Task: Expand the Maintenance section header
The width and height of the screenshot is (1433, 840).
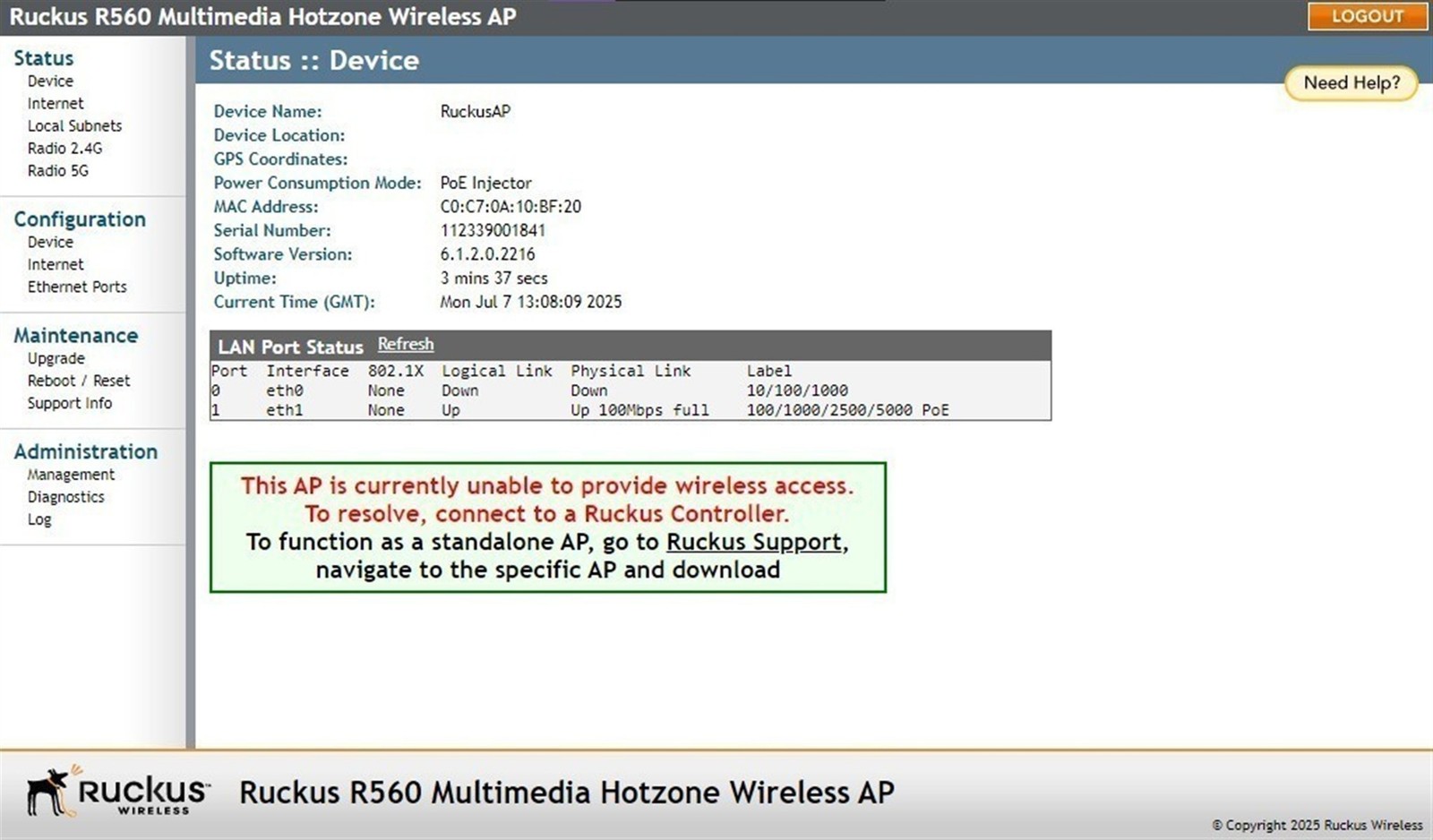Action: tap(75, 335)
